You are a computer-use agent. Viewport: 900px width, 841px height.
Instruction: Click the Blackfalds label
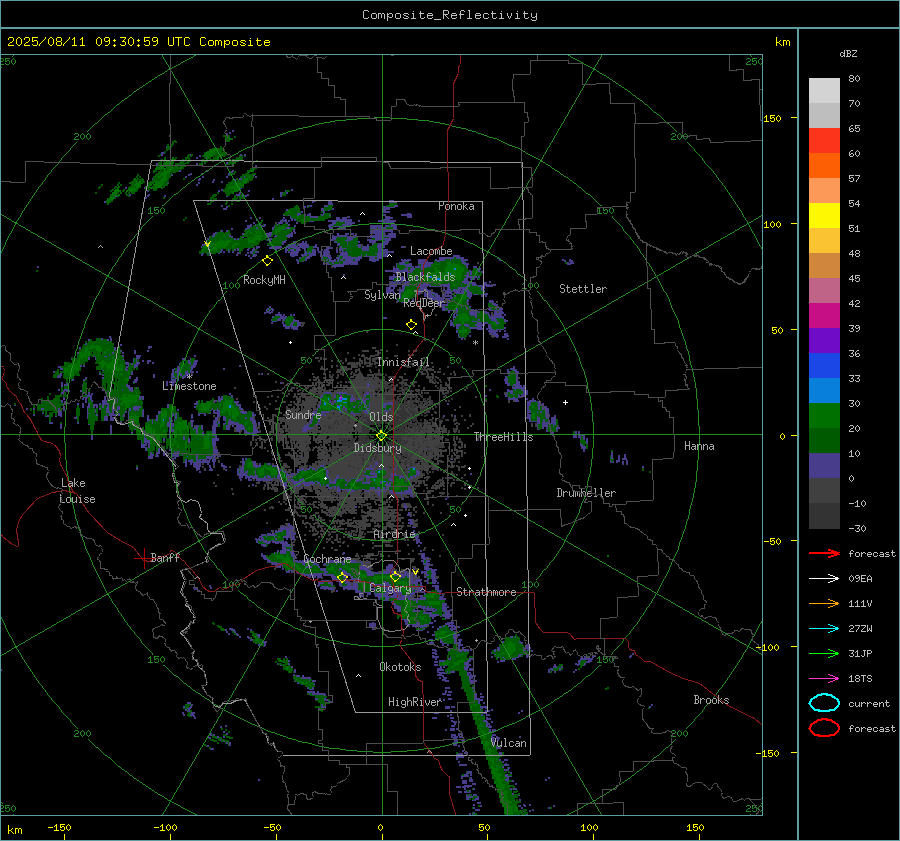click(425, 277)
